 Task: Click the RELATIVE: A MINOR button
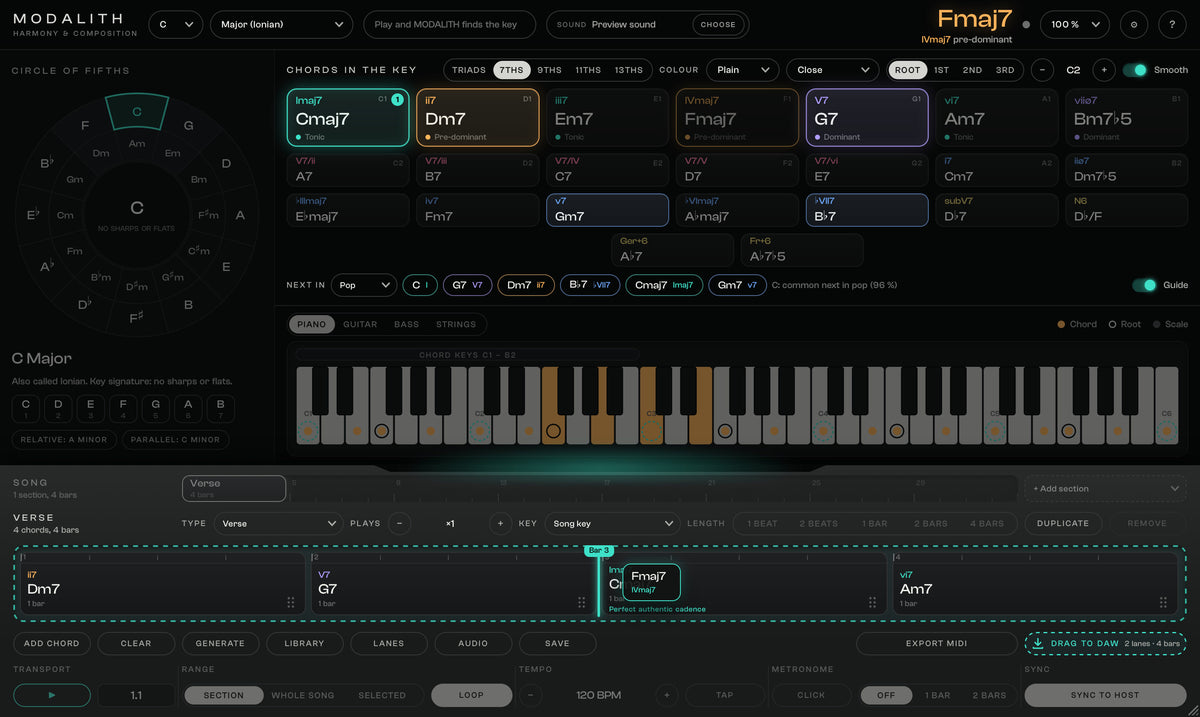[64, 439]
